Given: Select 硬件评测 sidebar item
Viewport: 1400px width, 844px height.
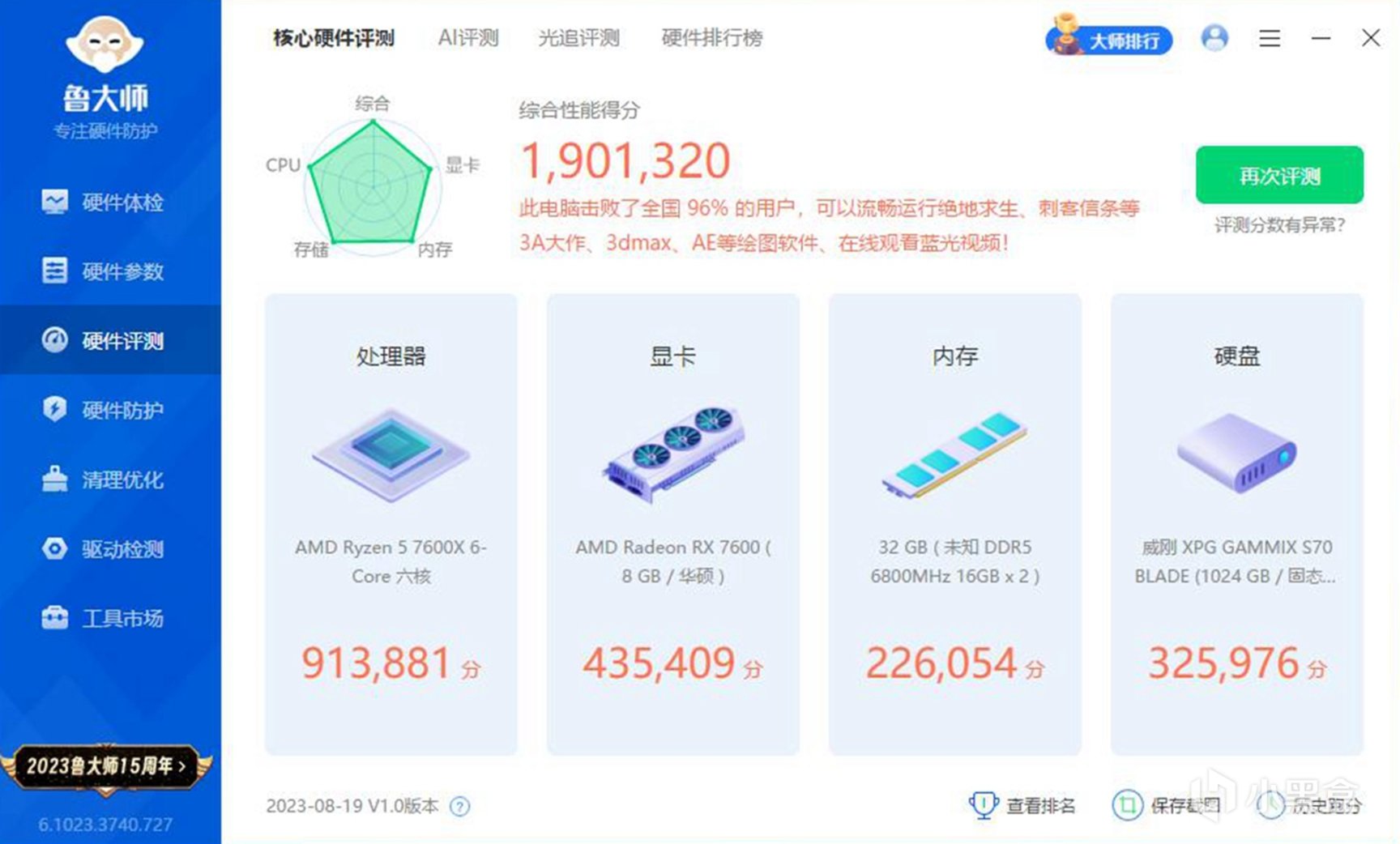Looking at the screenshot, I should (110, 340).
